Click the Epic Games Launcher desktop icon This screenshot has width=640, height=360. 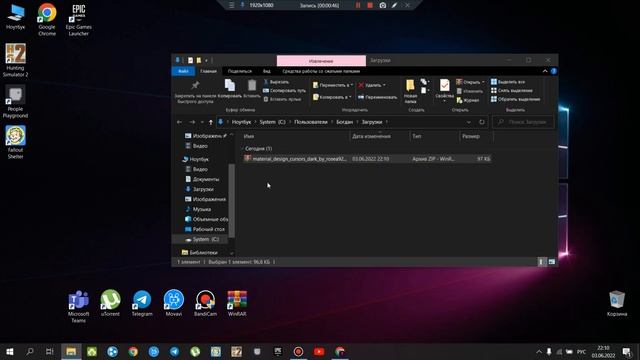[78, 20]
